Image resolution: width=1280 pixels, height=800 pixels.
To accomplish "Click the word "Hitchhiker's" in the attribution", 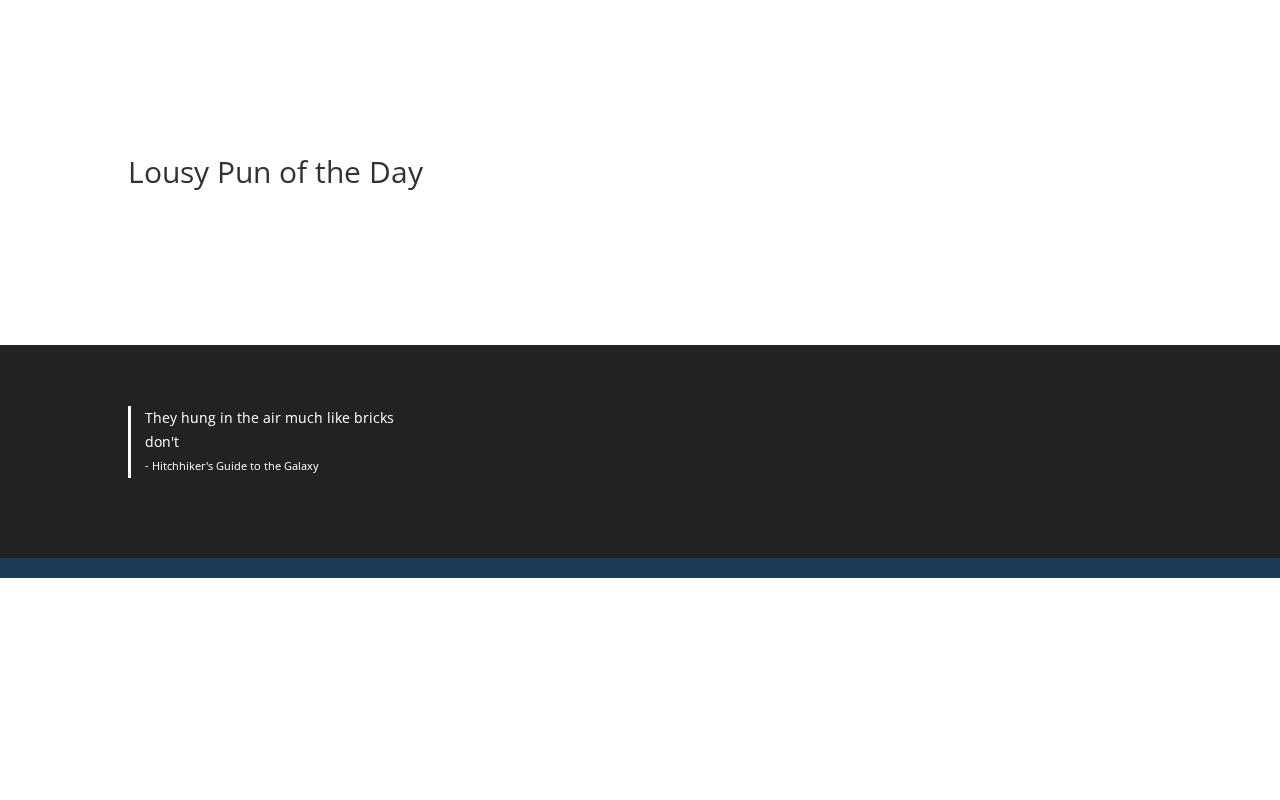I will [182, 466].
